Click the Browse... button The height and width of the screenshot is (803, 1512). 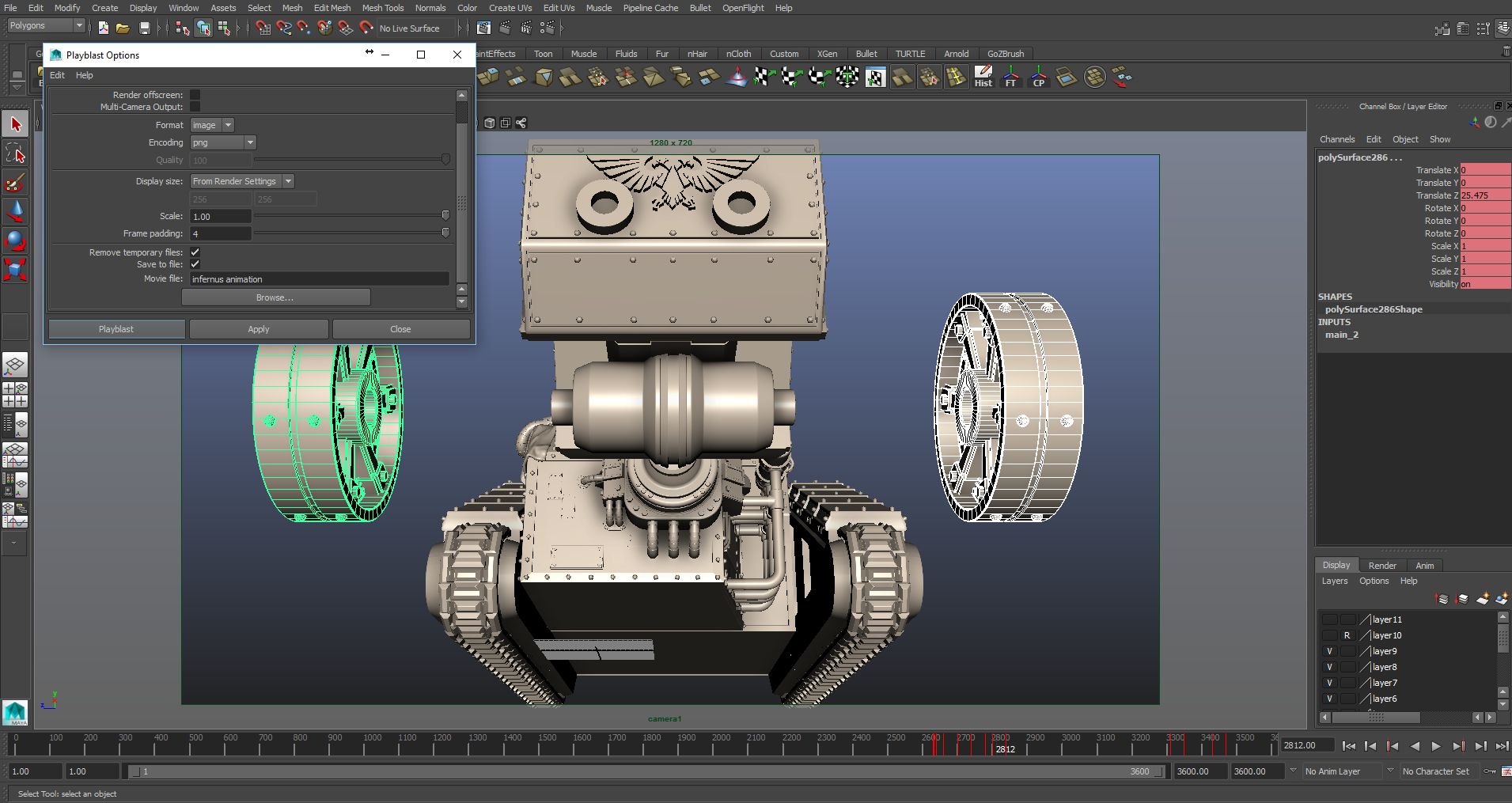pyautogui.click(x=275, y=297)
